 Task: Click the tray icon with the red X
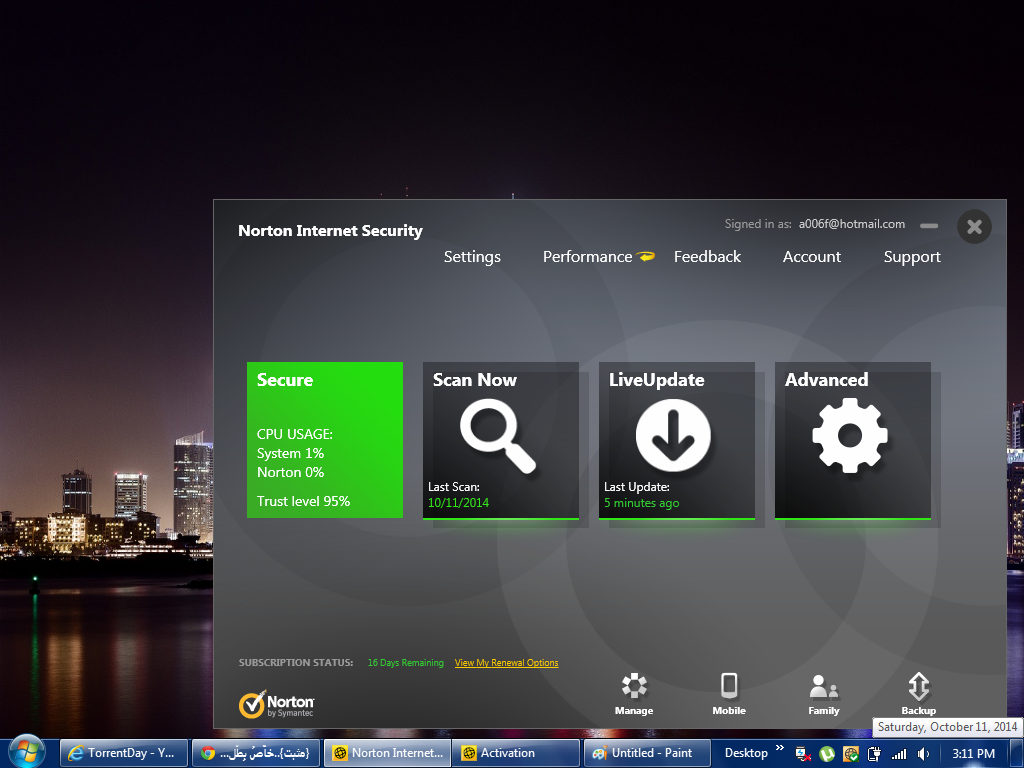[x=803, y=754]
